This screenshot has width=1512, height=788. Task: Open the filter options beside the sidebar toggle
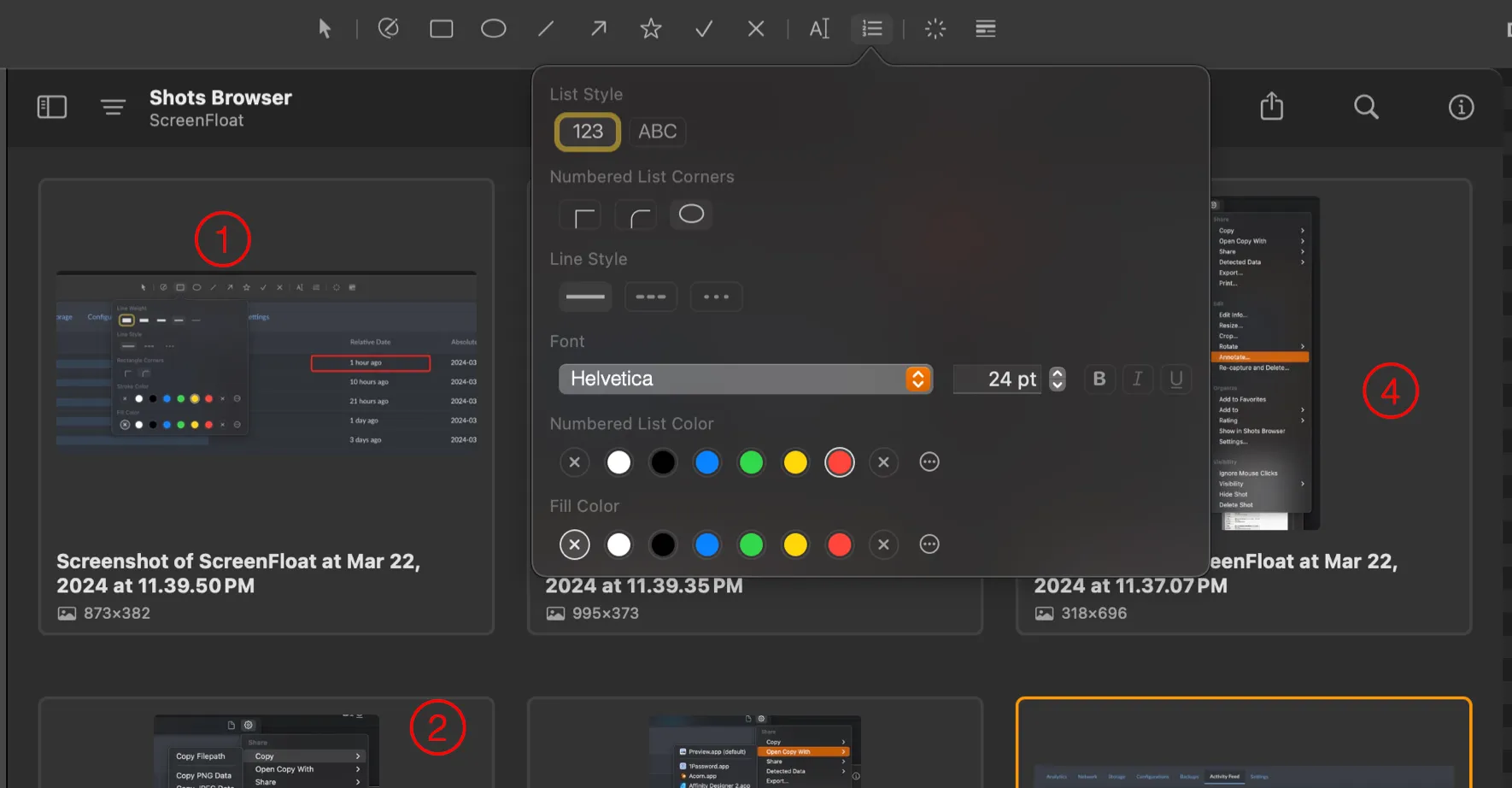[113, 106]
